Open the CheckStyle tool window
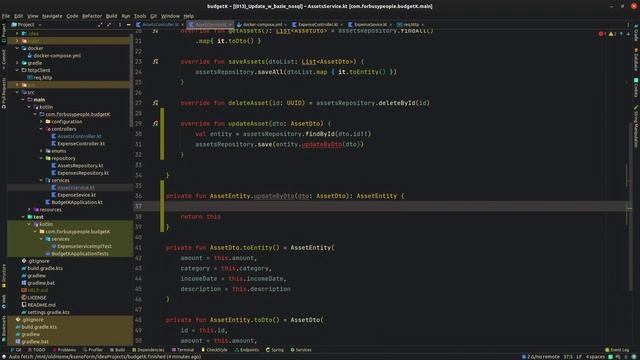This screenshot has width=640, height=360. [214, 350]
